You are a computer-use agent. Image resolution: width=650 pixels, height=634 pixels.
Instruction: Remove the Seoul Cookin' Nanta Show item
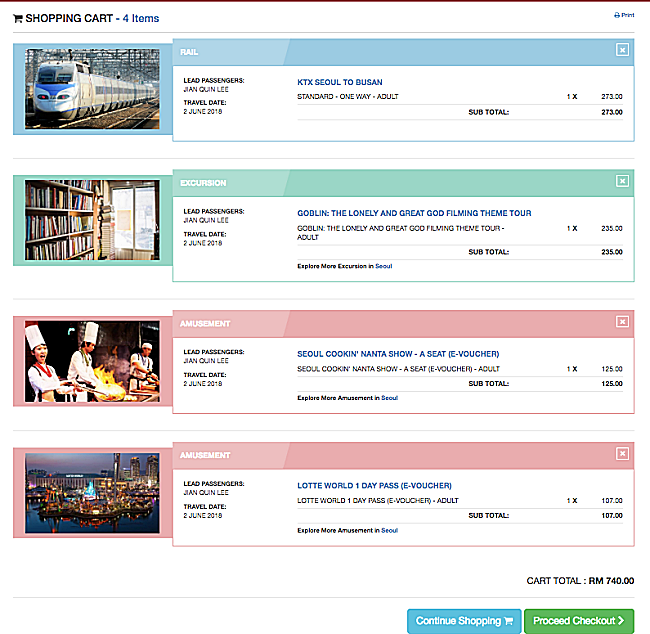coord(622,322)
